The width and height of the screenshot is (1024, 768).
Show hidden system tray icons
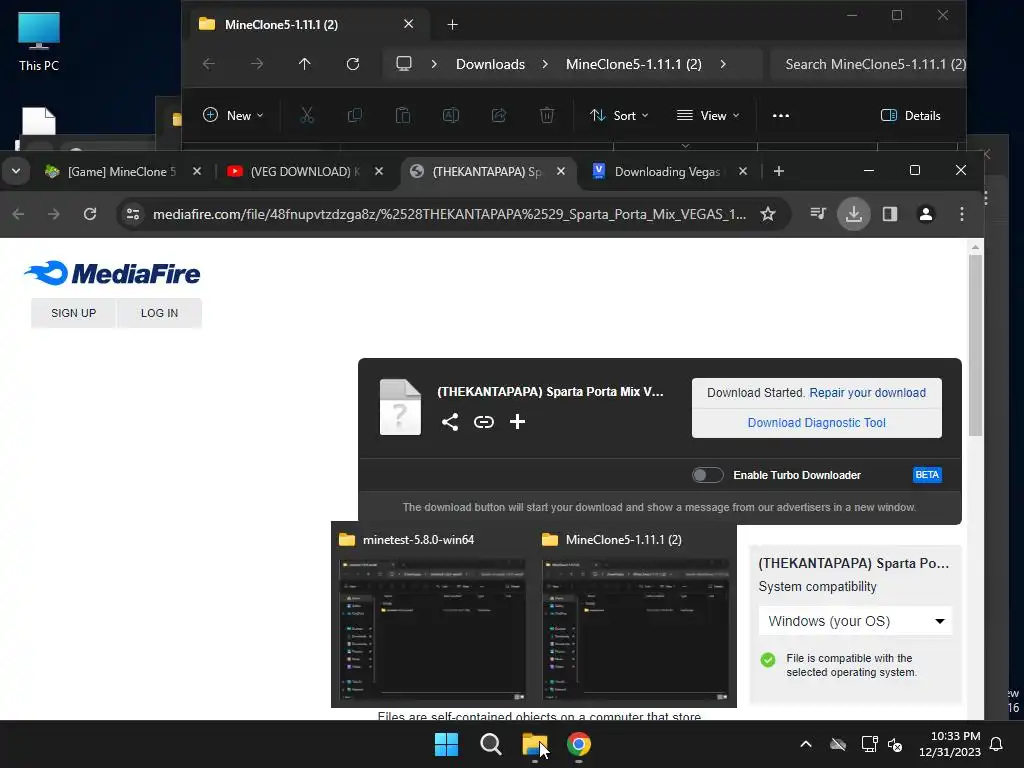point(806,744)
